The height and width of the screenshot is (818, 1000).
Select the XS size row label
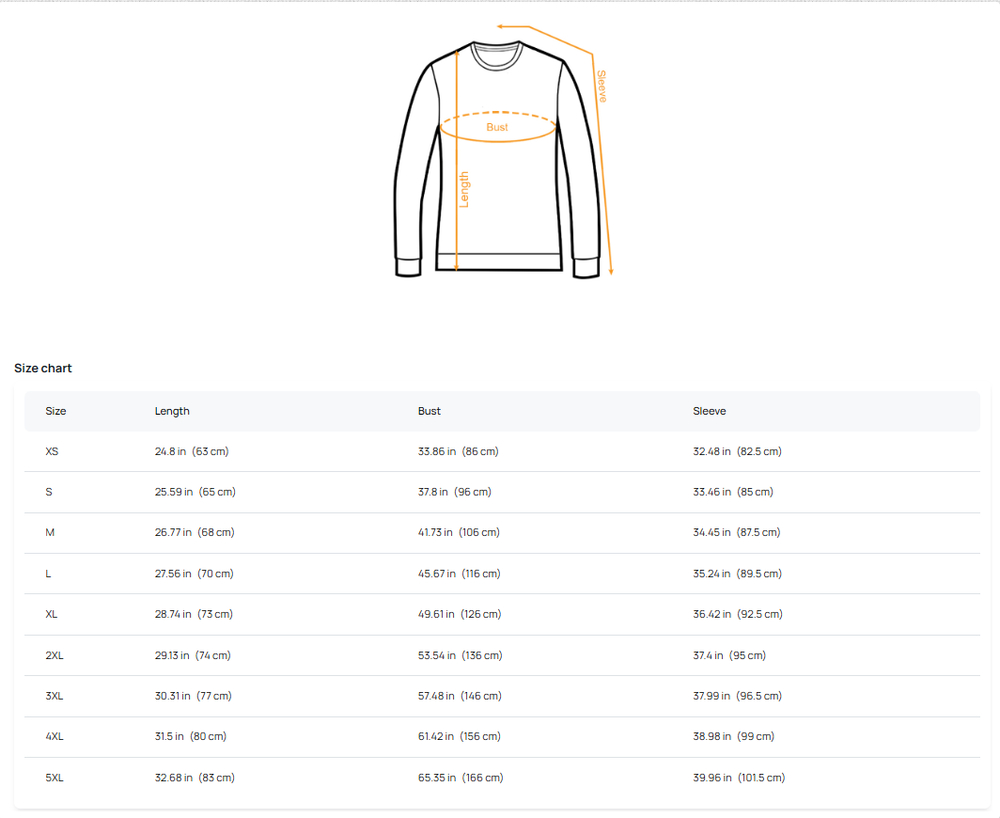click(x=52, y=452)
